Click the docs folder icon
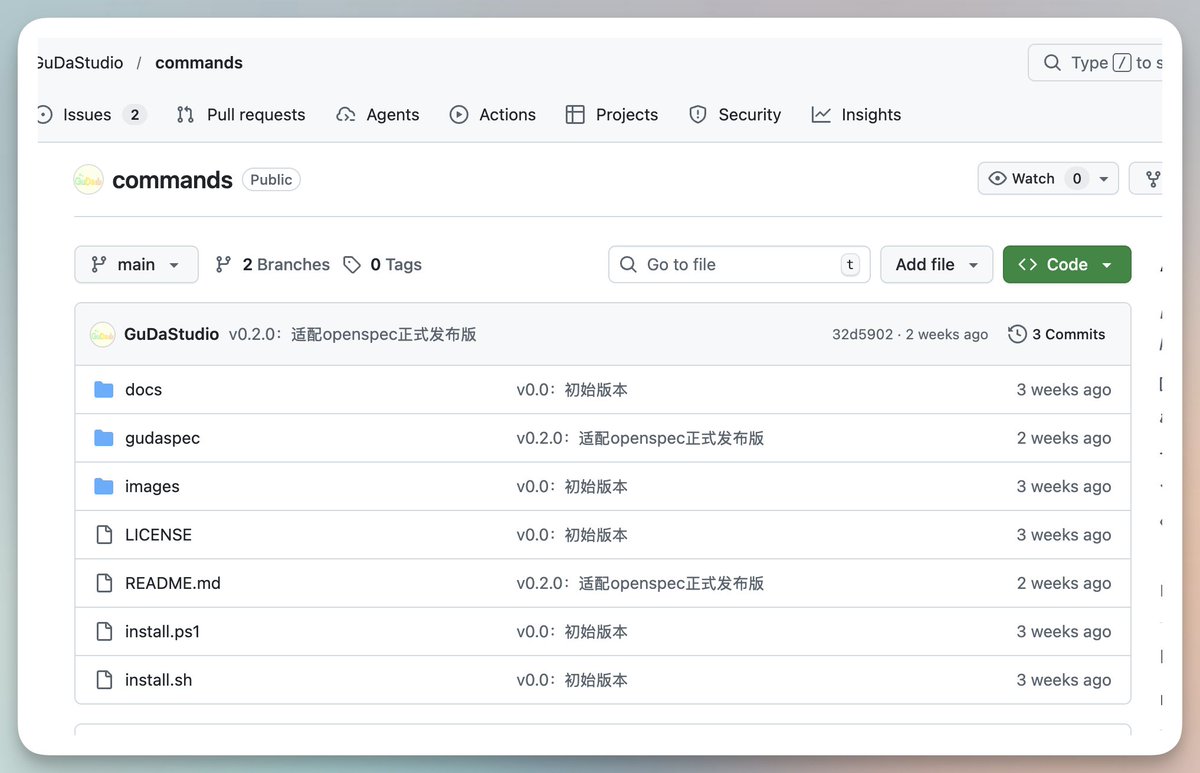Image resolution: width=1200 pixels, height=773 pixels. (x=104, y=390)
